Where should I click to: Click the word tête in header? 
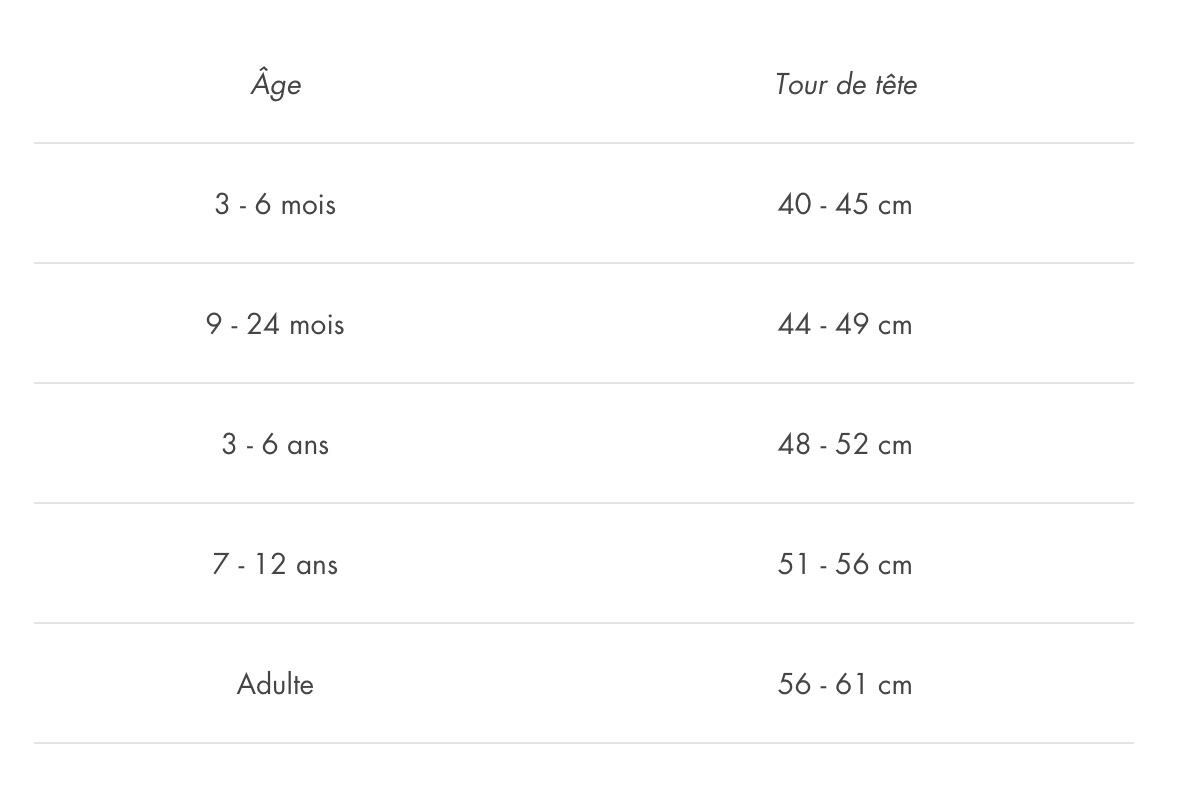pyautogui.click(x=895, y=85)
